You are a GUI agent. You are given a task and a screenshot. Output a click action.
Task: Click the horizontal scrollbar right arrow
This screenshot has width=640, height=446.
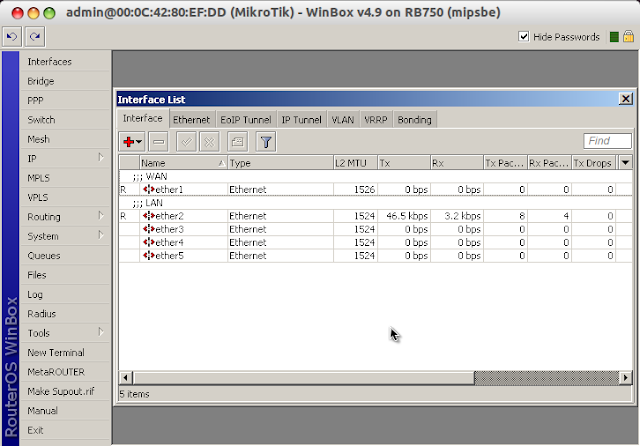tap(625, 378)
